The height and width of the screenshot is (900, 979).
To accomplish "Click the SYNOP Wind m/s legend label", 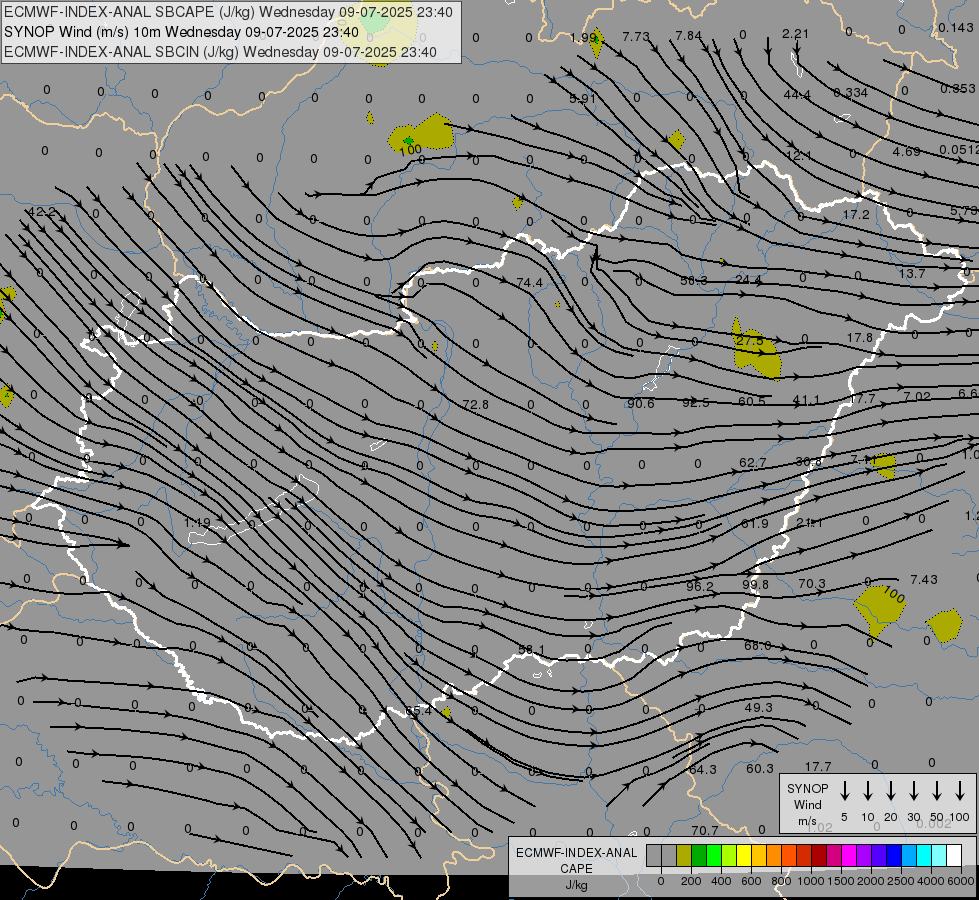I will click(807, 804).
